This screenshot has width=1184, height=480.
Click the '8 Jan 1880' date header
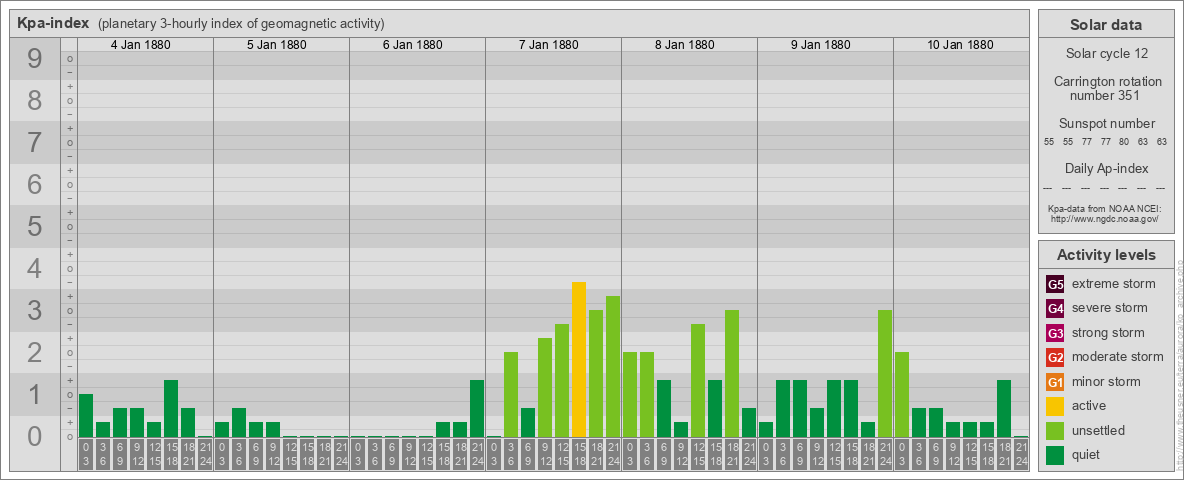(685, 45)
